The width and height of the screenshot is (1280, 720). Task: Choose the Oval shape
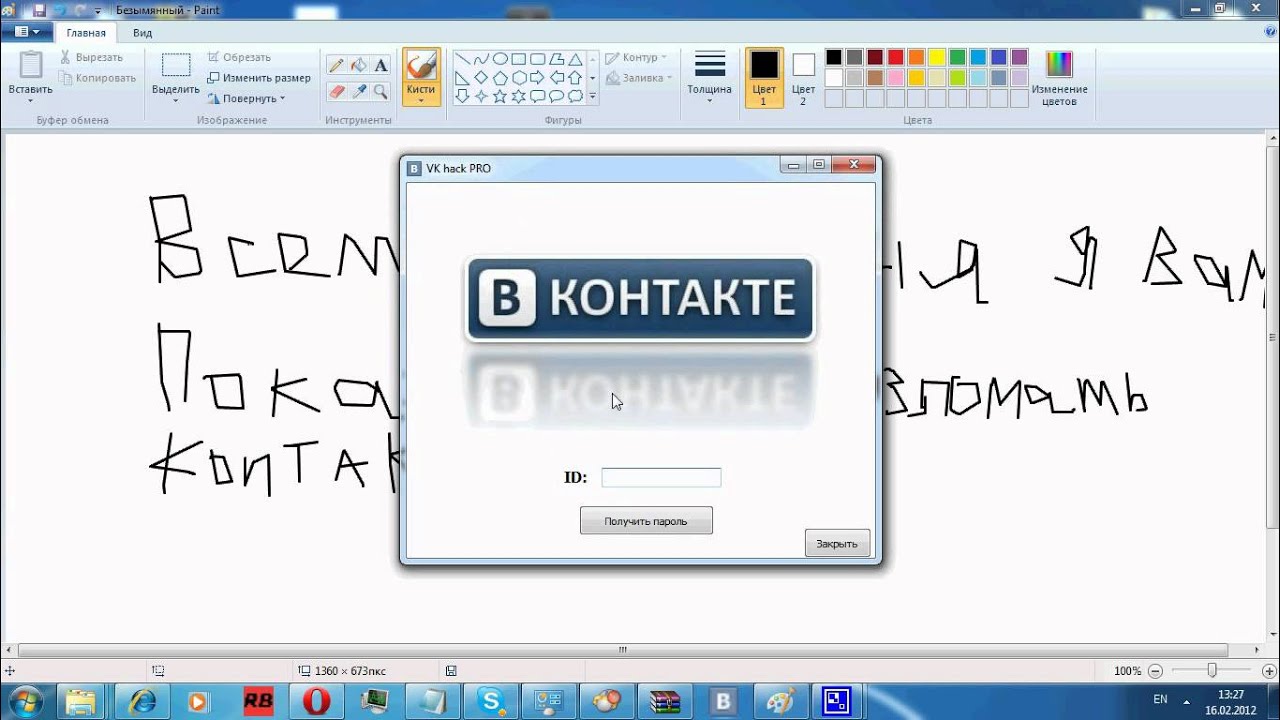tap(500, 59)
